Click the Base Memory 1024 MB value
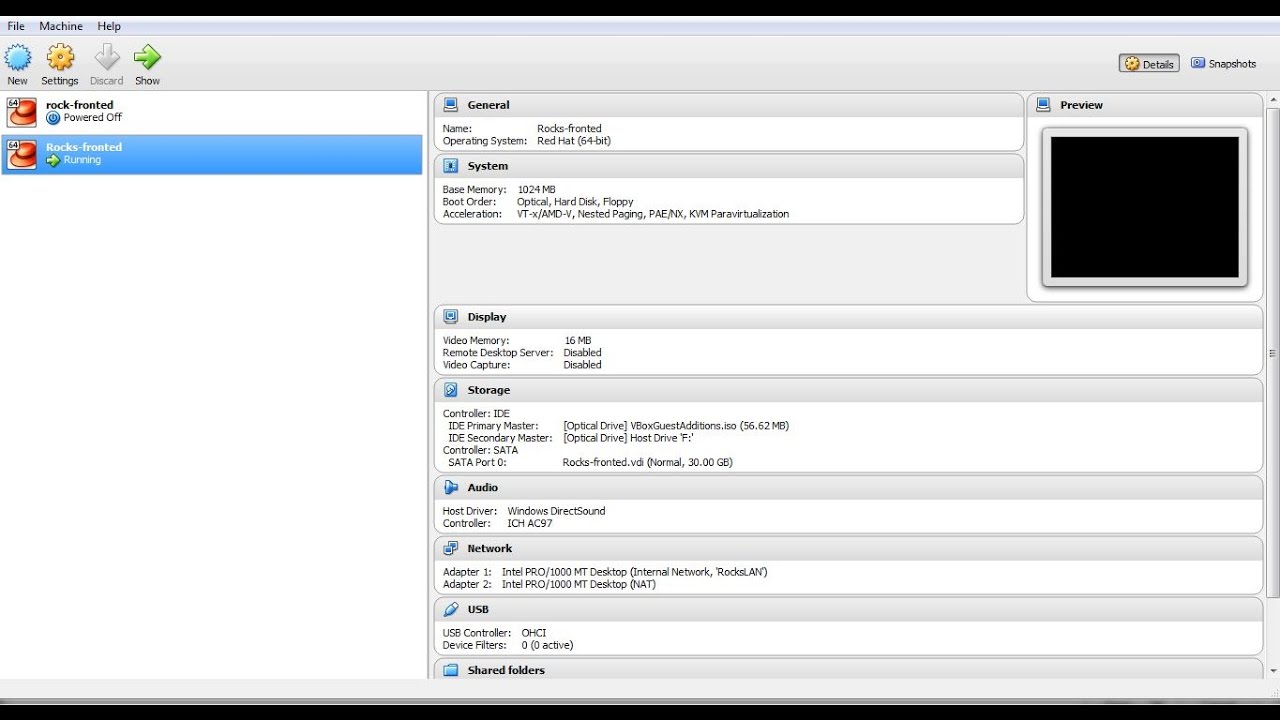 click(537, 190)
